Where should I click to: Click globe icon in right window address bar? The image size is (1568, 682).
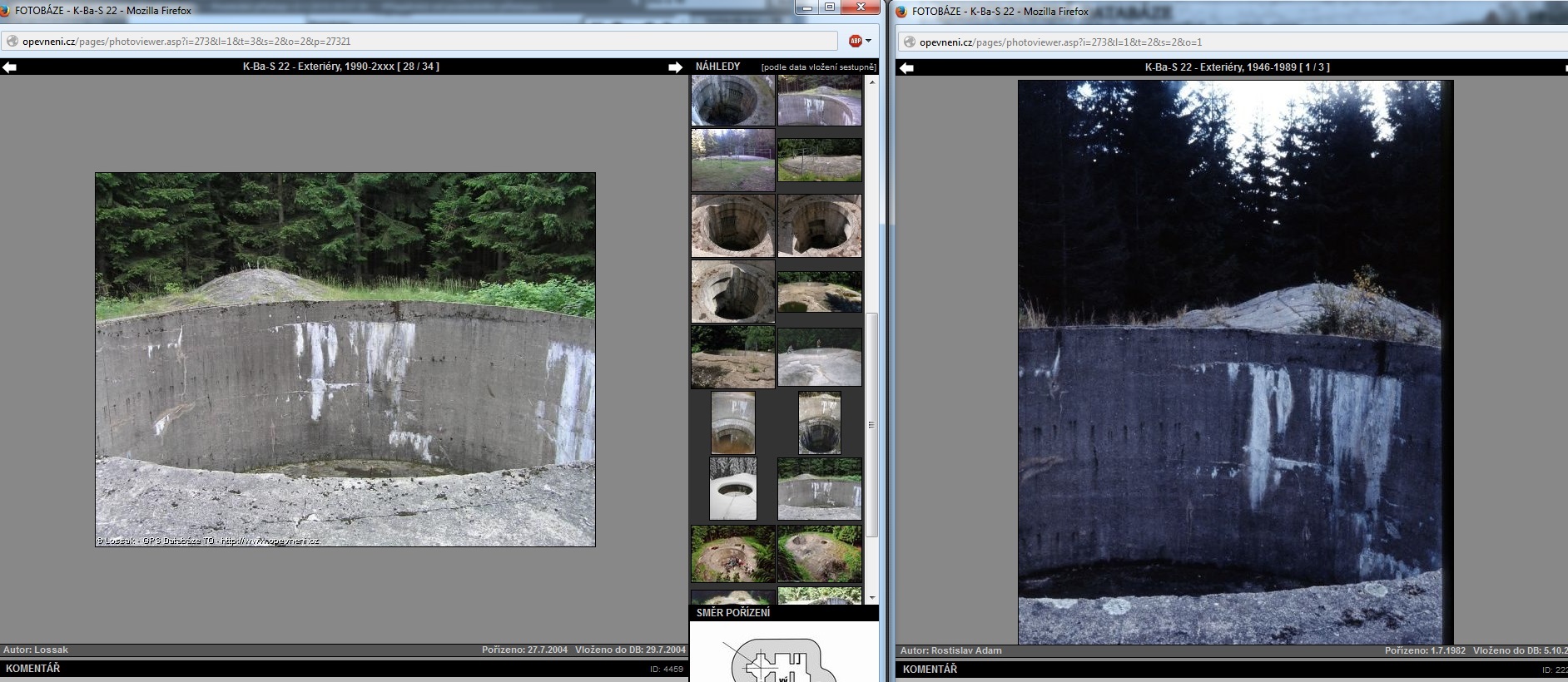pyautogui.click(x=910, y=42)
